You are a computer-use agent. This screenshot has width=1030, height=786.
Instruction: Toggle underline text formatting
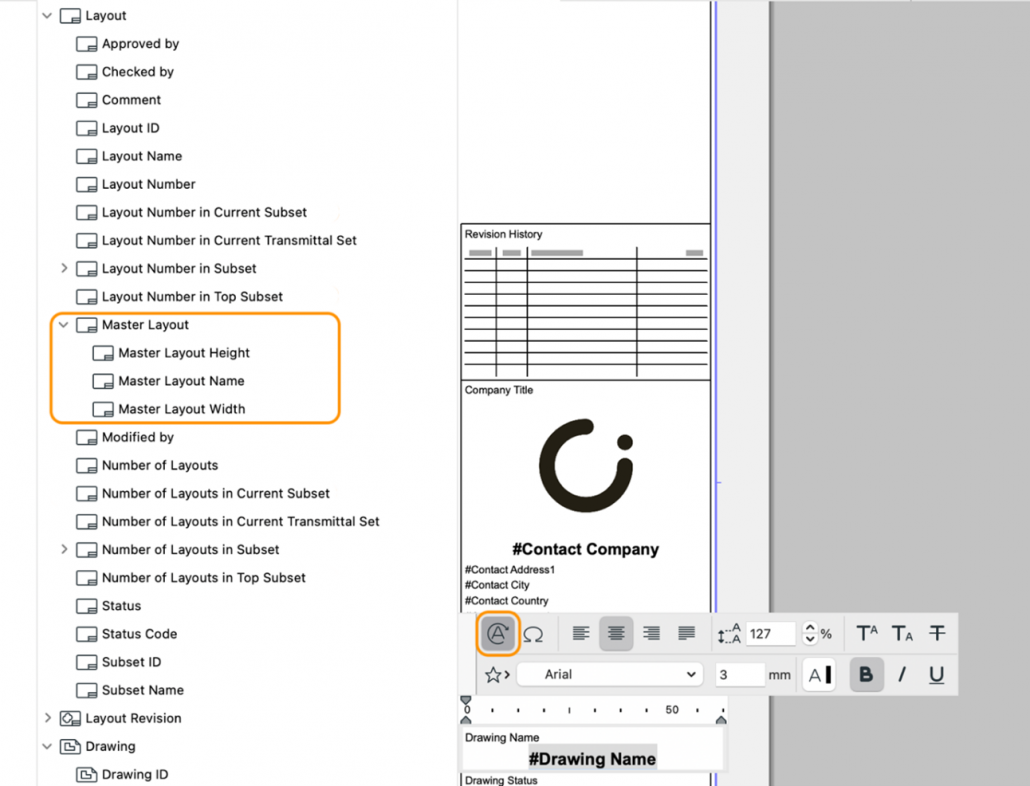(936, 674)
